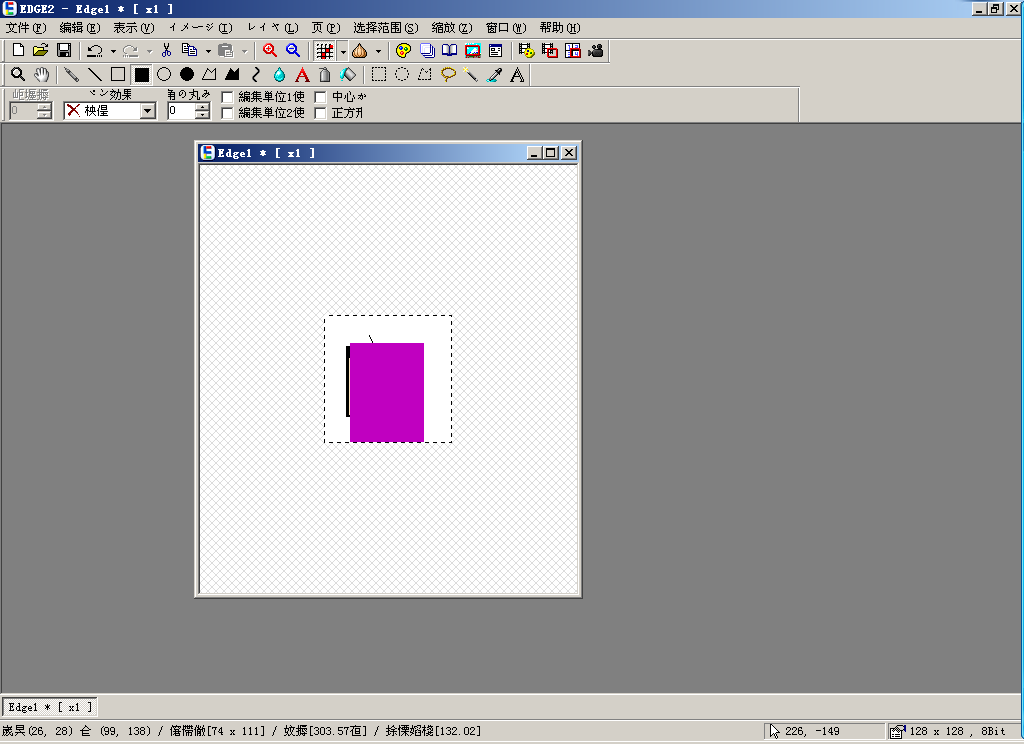Expand the copy options dropdown arrow

(x=208, y=51)
